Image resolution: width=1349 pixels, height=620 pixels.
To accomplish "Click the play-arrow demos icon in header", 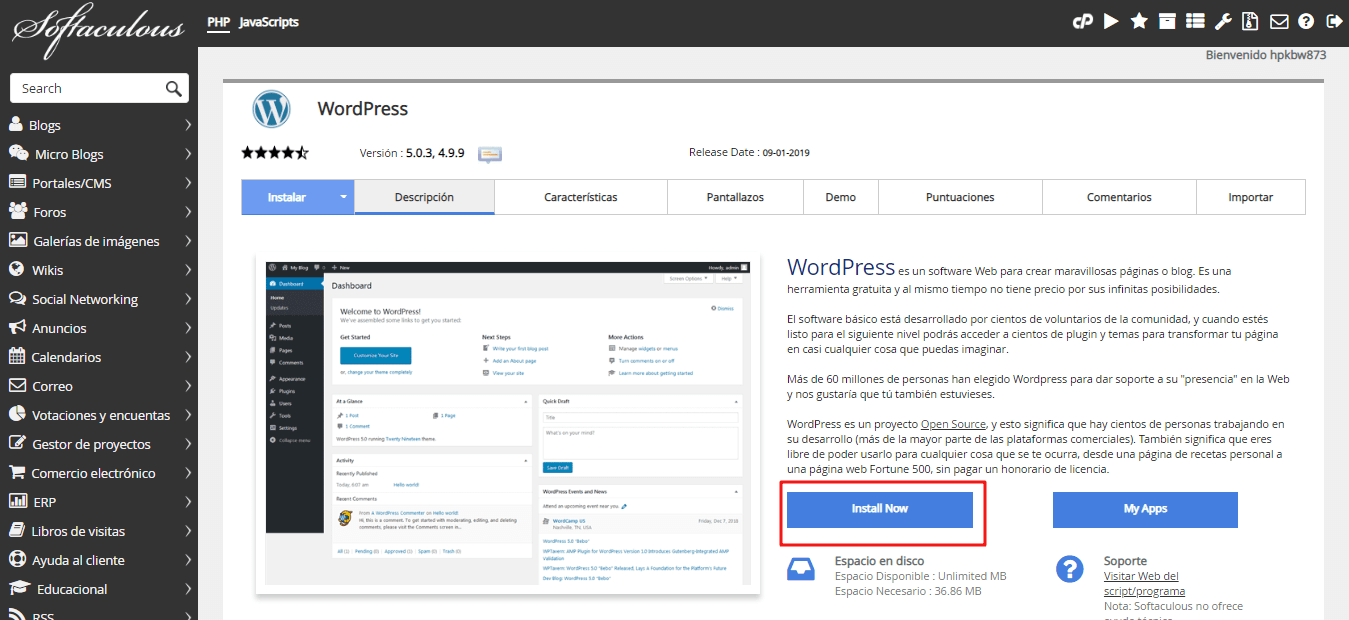I will (x=1111, y=21).
